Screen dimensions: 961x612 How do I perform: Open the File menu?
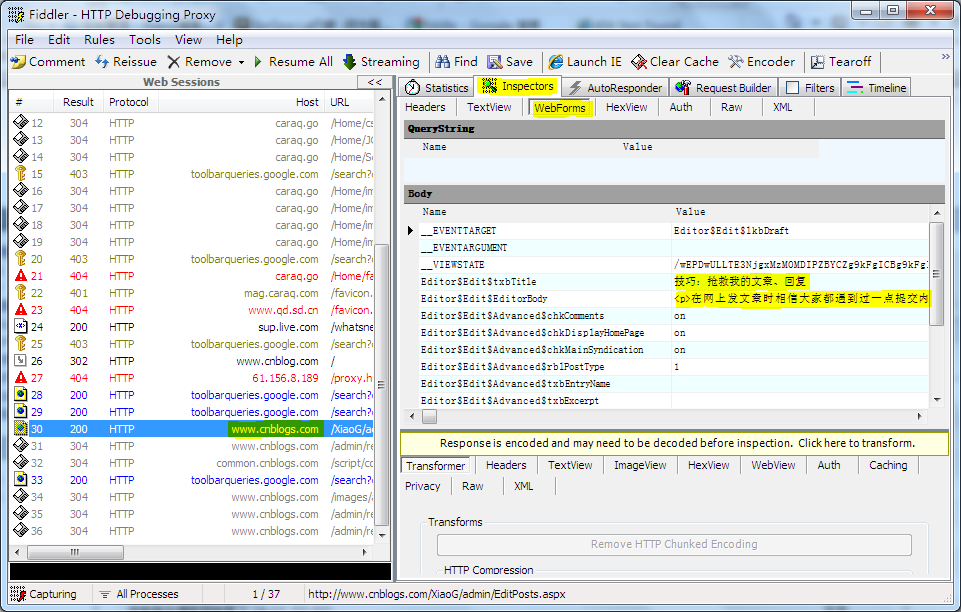pos(25,40)
